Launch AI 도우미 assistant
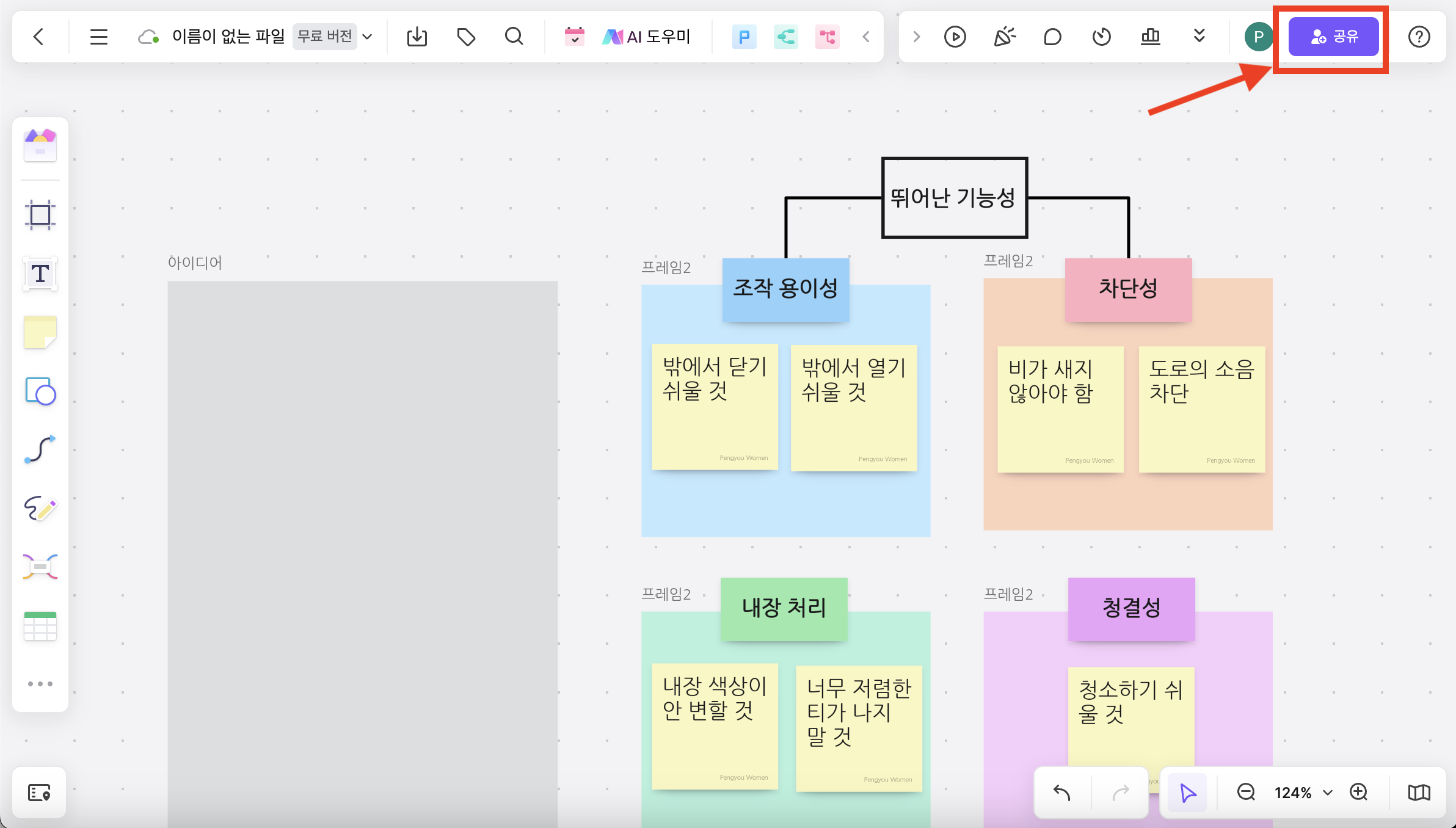 tap(646, 37)
